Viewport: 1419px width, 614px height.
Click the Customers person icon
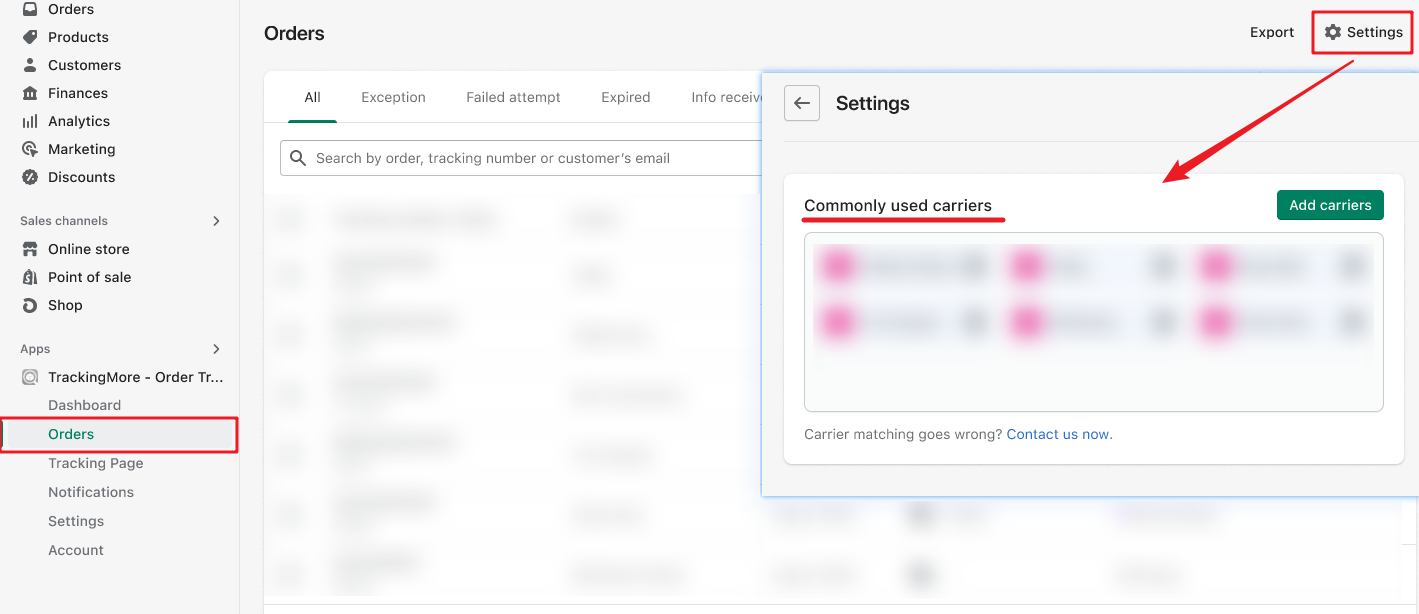(x=30, y=65)
